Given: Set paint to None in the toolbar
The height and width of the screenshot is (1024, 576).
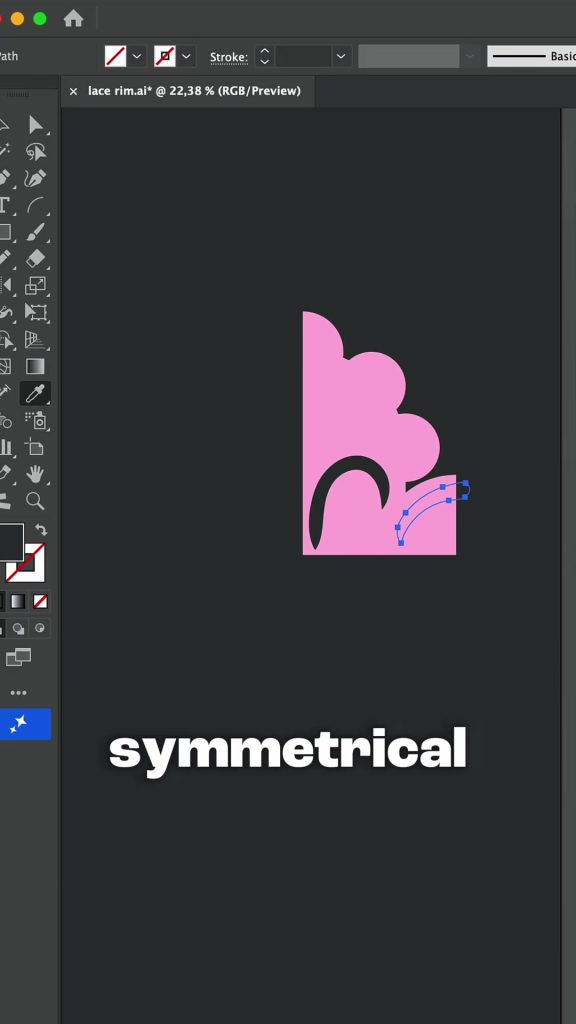Looking at the screenshot, I should [40, 601].
